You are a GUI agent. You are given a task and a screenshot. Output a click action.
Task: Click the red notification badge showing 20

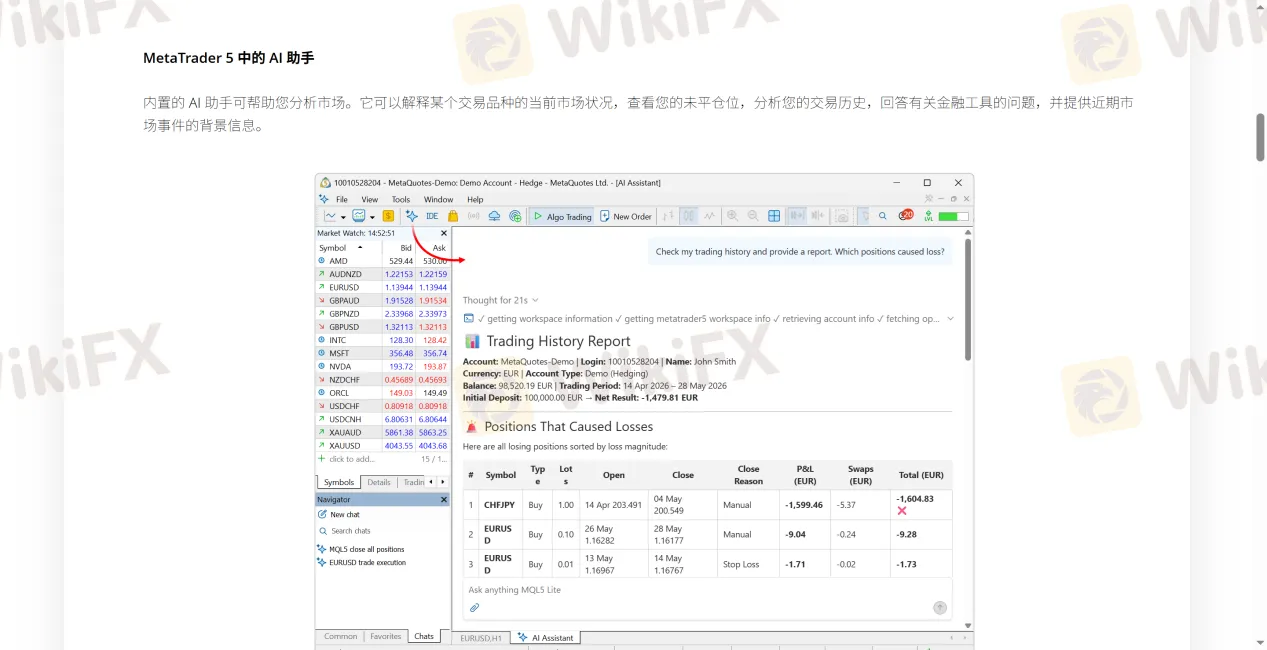click(x=907, y=215)
